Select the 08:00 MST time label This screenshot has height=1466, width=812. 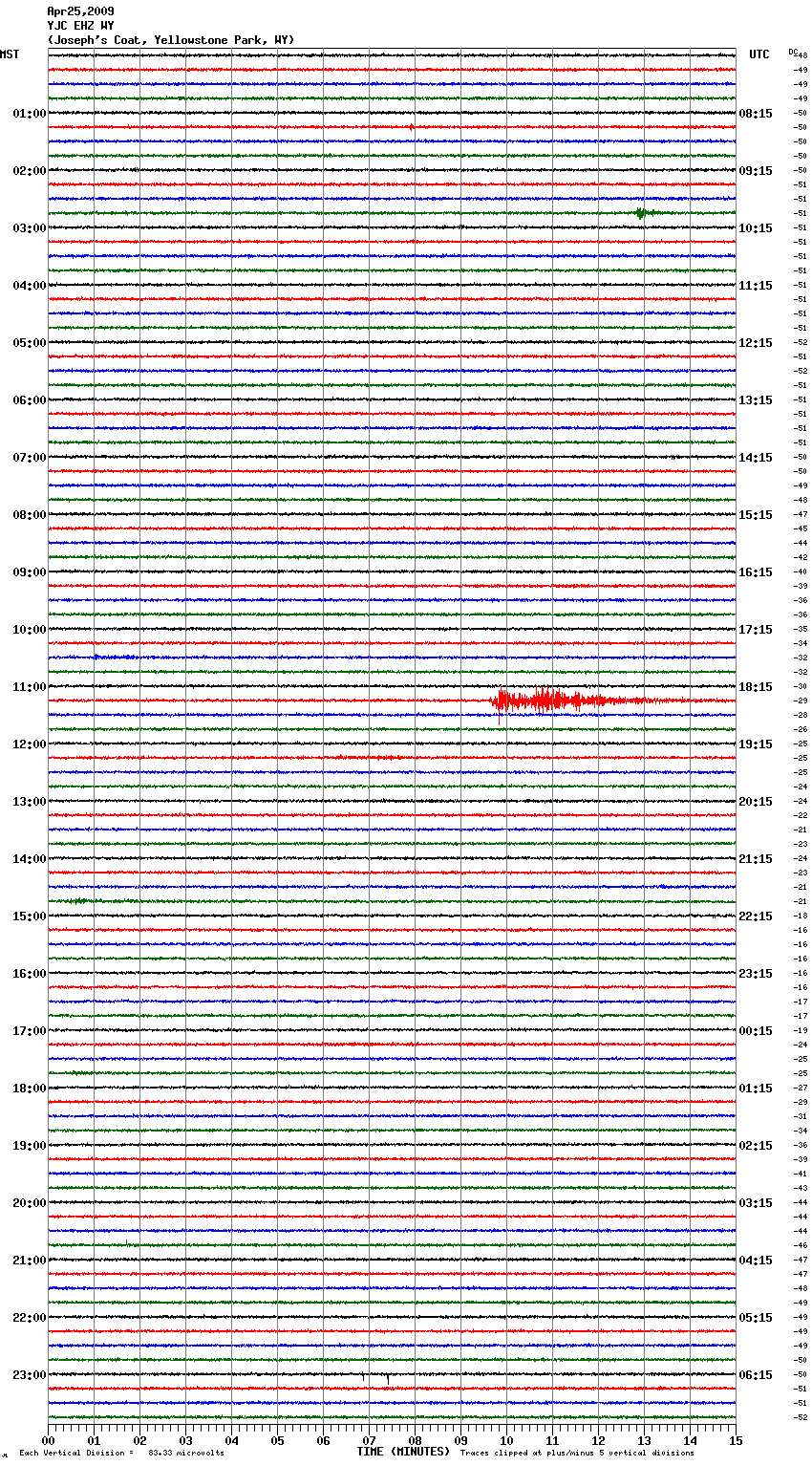tap(30, 515)
